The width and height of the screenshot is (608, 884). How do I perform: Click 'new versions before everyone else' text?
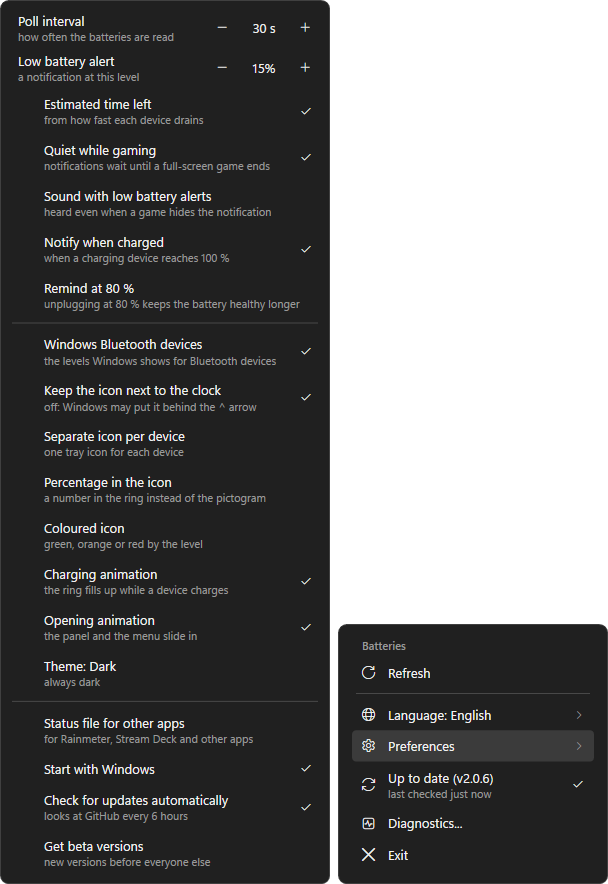pyautogui.click(x=127, y=862)
